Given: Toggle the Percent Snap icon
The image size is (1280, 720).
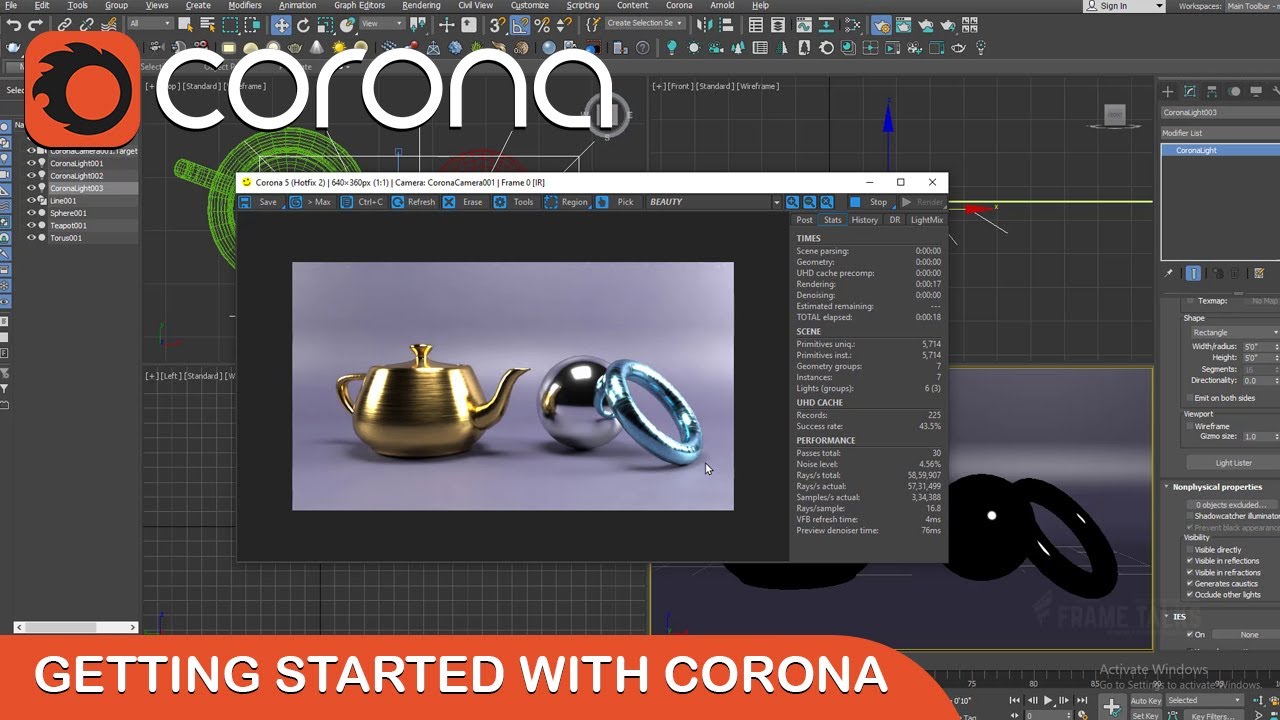Looking at the screenshot, I should (x=542, y=25).
